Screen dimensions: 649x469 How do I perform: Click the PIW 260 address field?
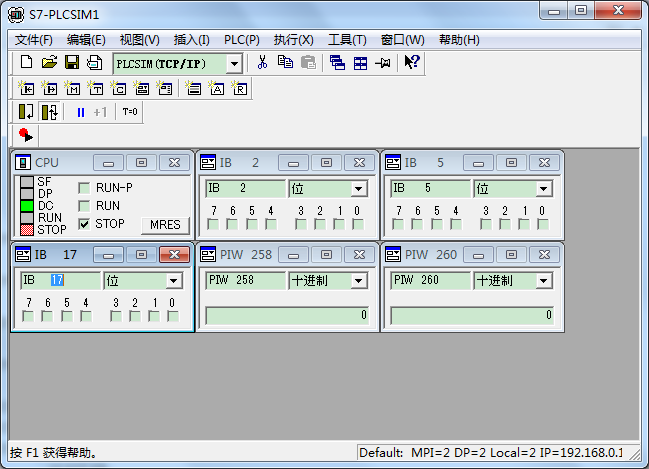430,281
